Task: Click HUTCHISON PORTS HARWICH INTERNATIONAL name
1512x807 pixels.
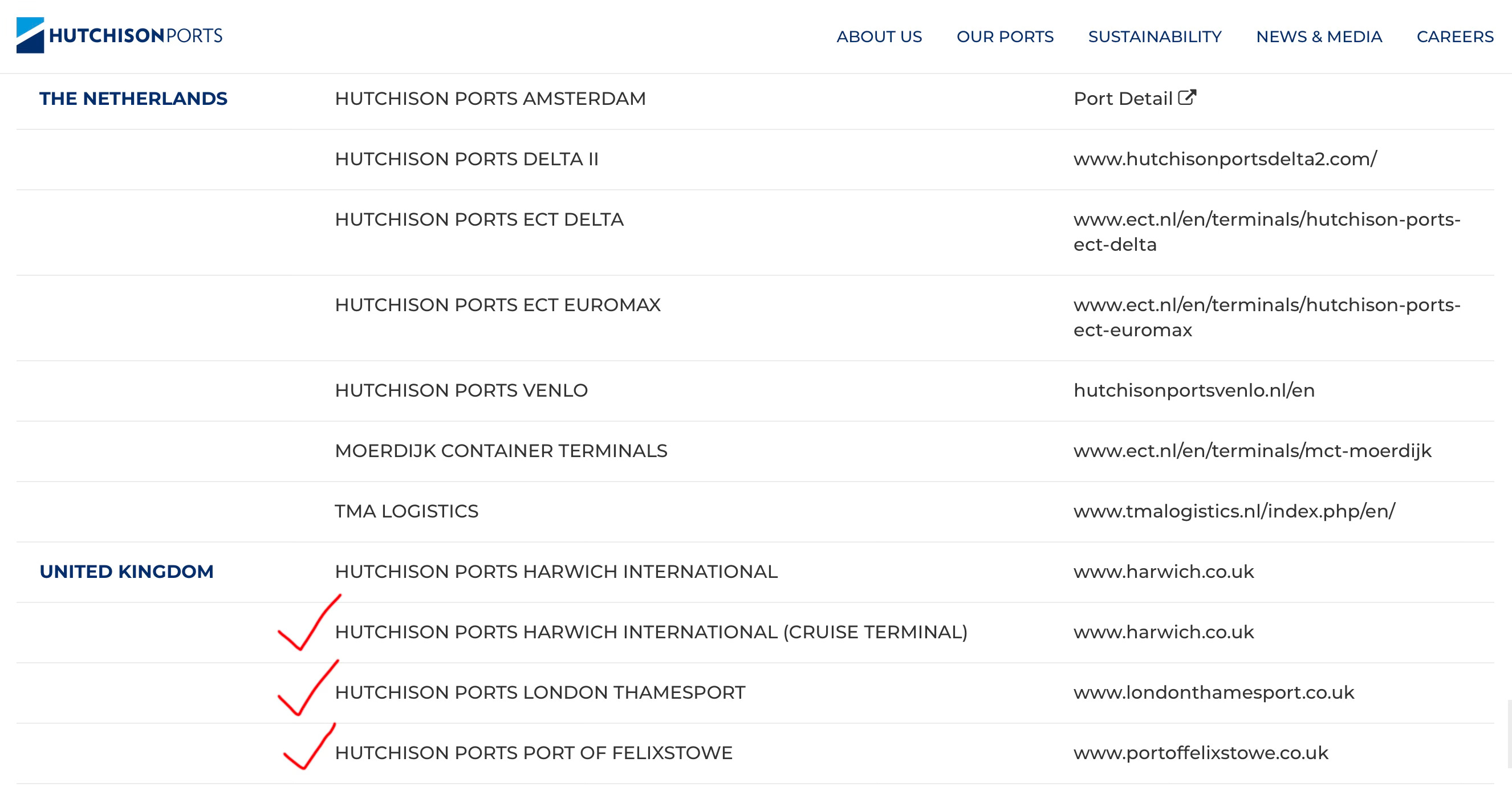Action: pos(556,572)
